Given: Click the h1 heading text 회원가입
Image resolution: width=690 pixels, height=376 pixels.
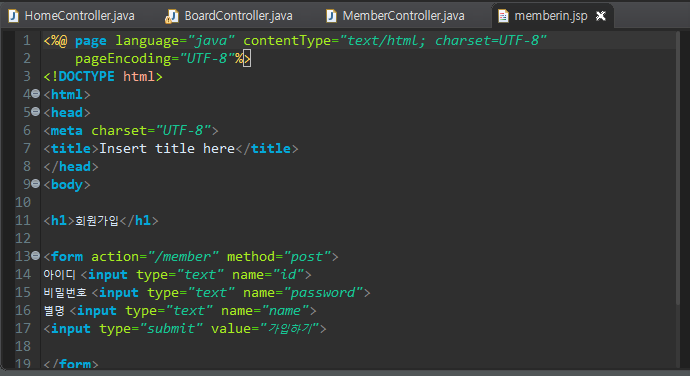Looking at the screenshot, I should [97, 220].
